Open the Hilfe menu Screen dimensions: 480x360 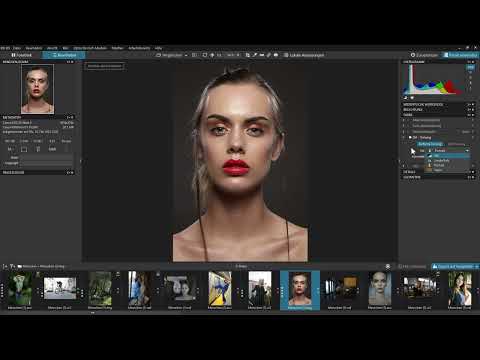tap(158, 48)
